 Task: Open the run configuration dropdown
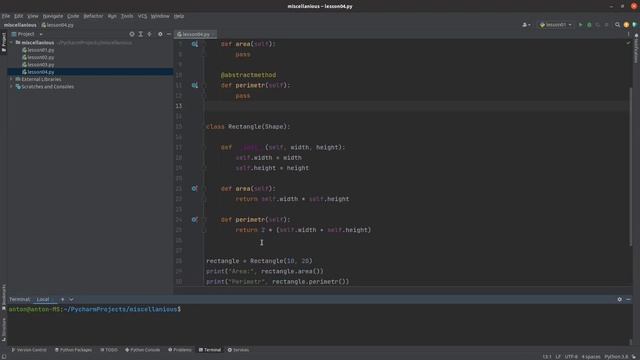(556, 25)
